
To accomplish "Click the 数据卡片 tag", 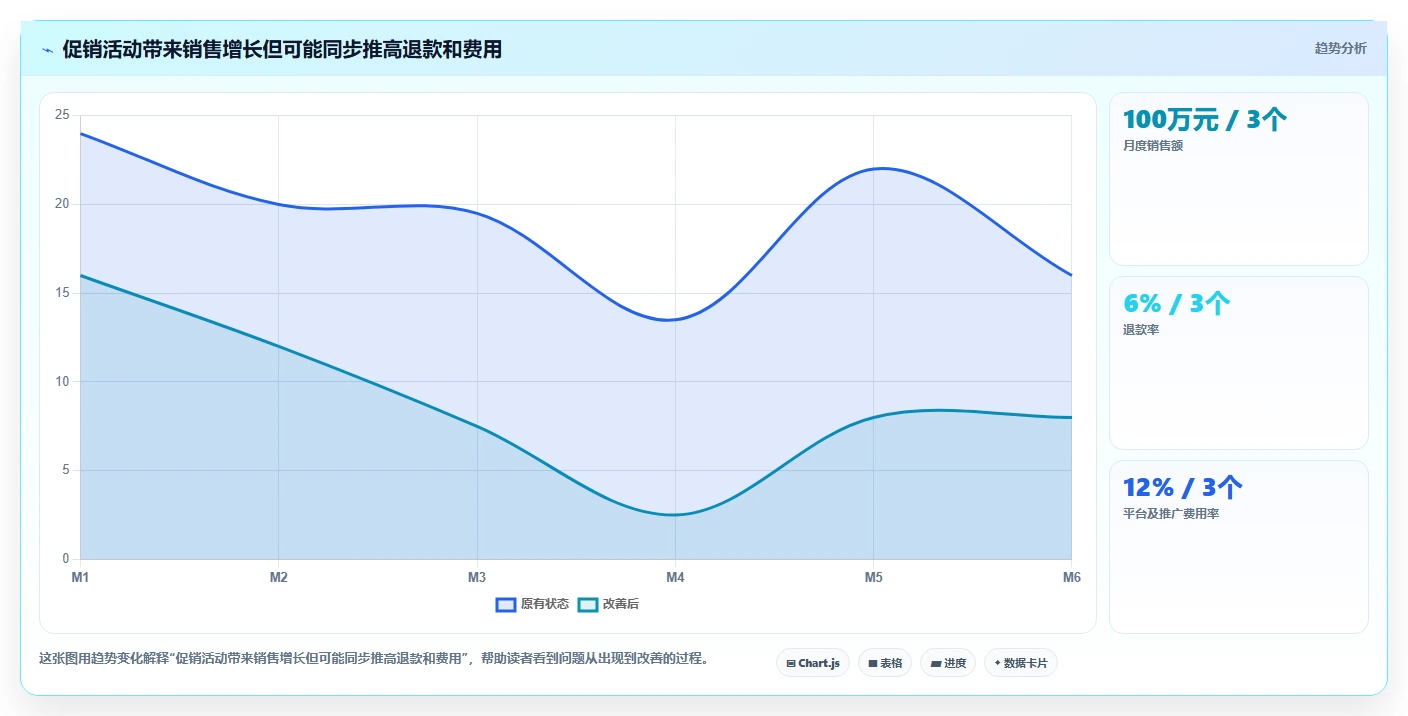I will [x=1021, y=663].
